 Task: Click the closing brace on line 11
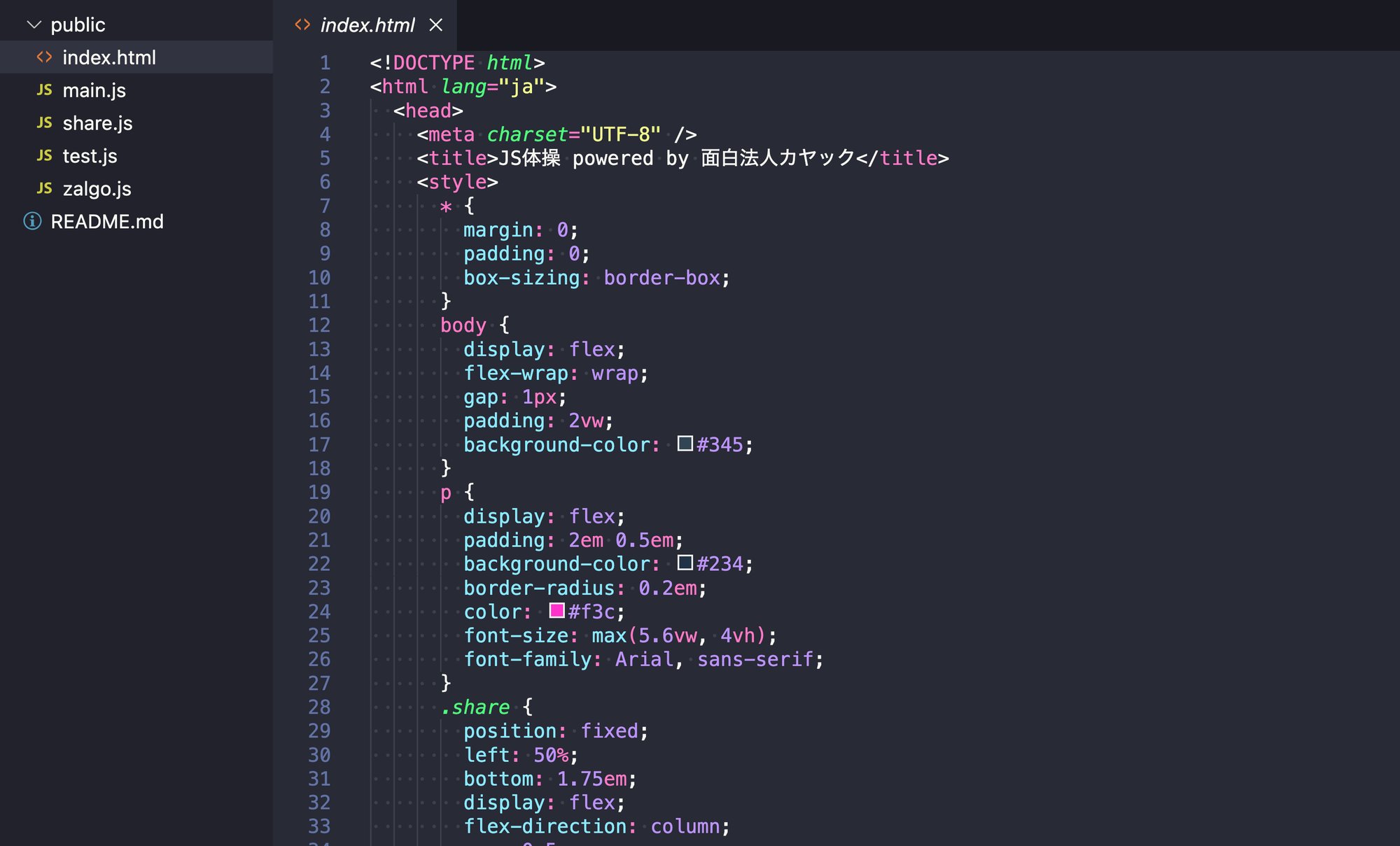(446, 302)
